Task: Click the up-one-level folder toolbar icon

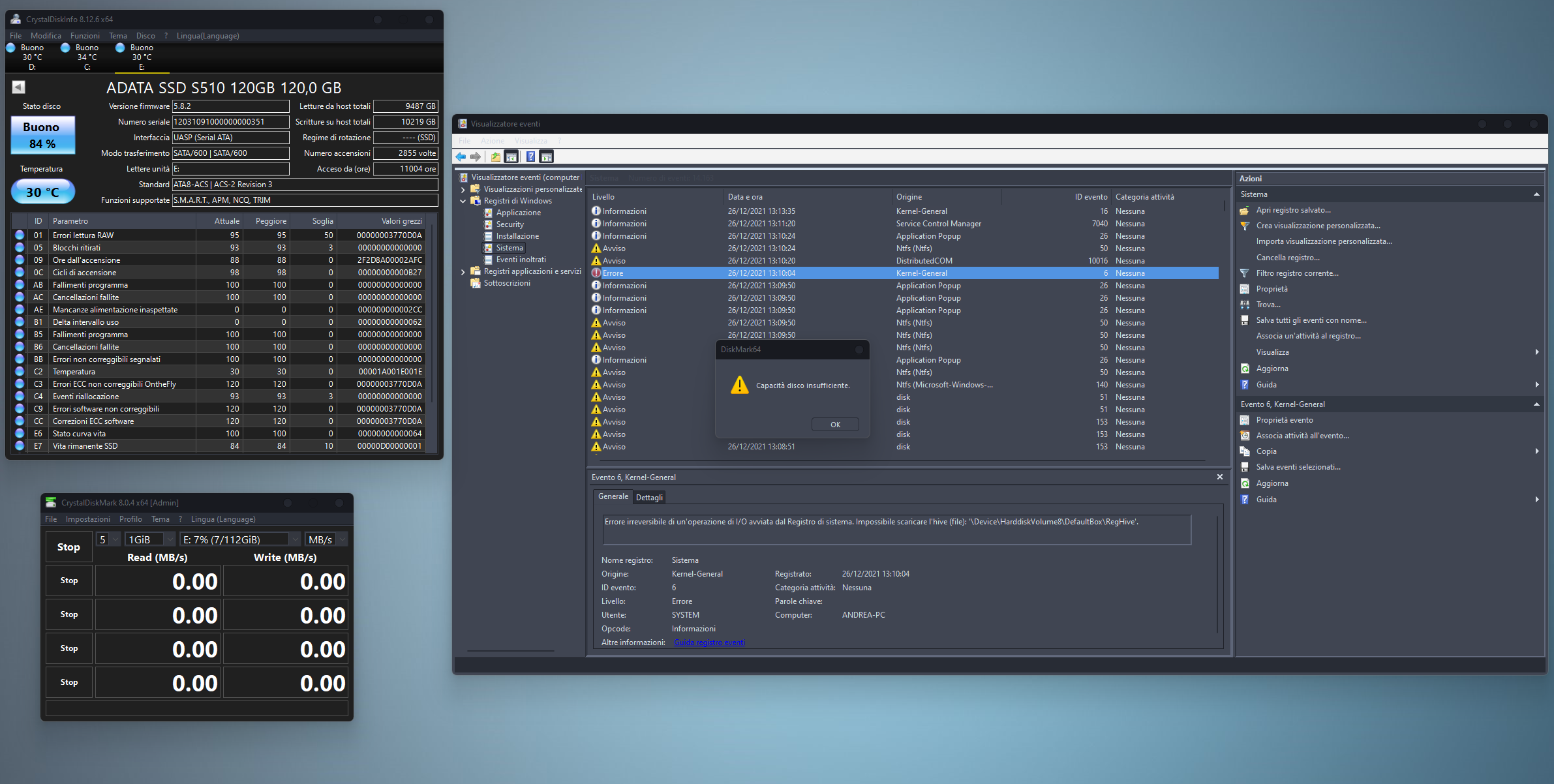Action: pos(496,157)
